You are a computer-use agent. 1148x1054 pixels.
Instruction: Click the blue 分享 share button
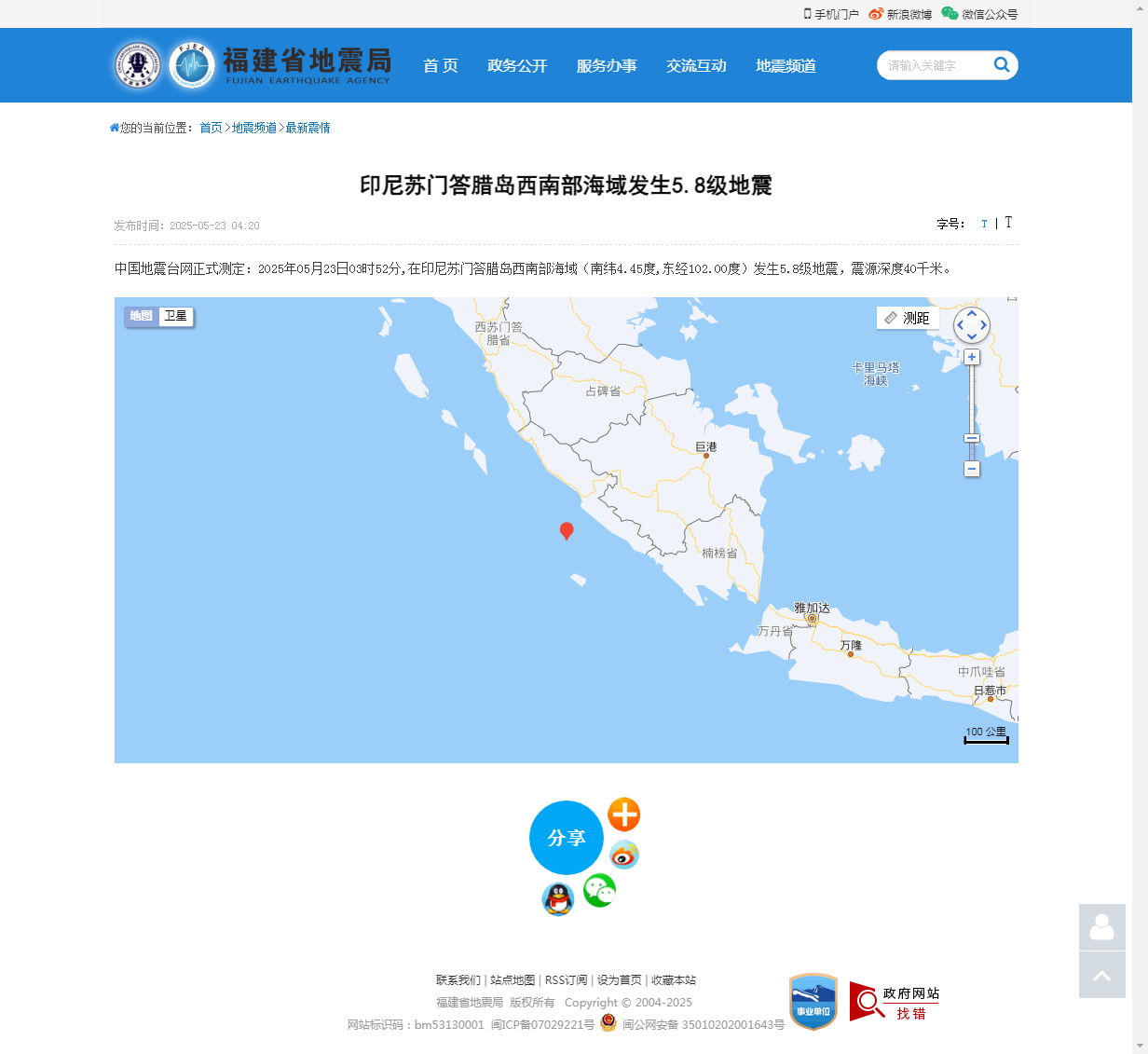(x=566, y=838)
